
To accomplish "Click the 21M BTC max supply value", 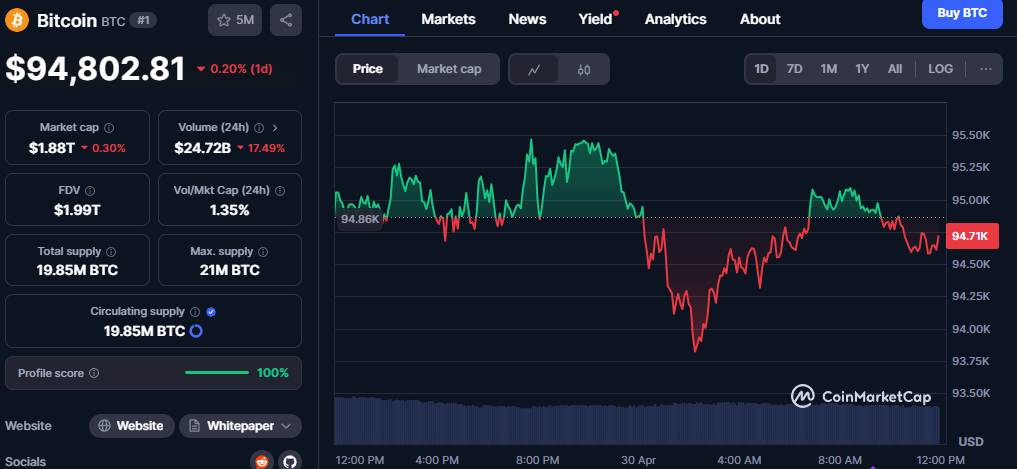I will tap(230, 270).
